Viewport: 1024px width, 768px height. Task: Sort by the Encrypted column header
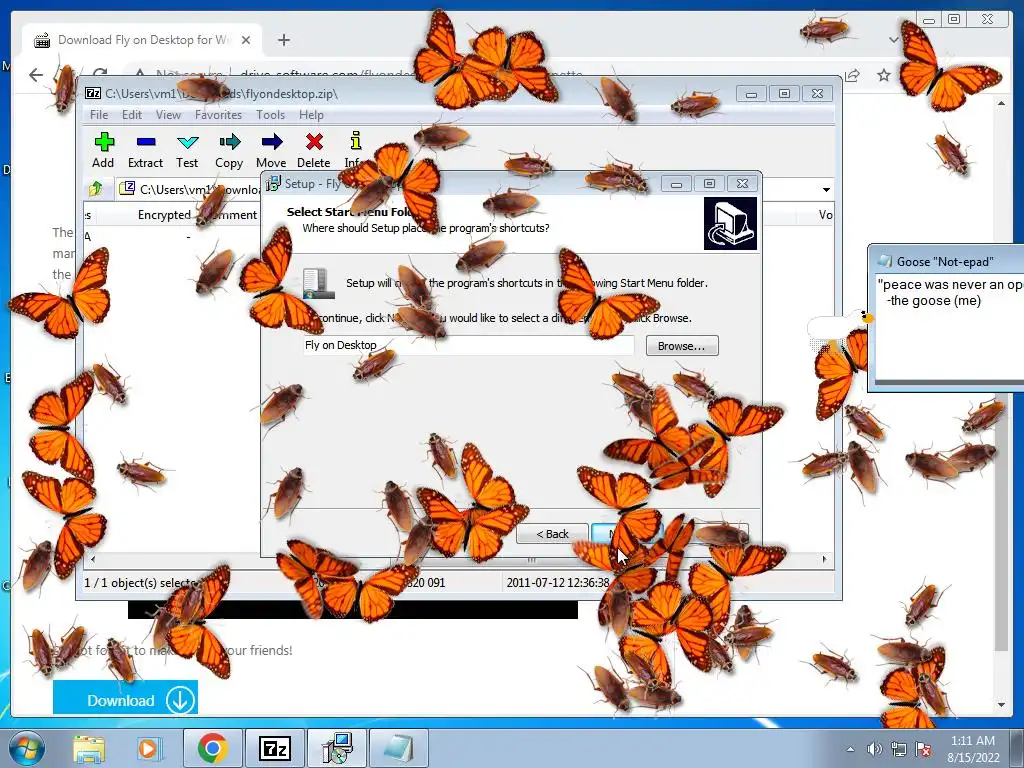pyautogui.click(x=164, y=215)
